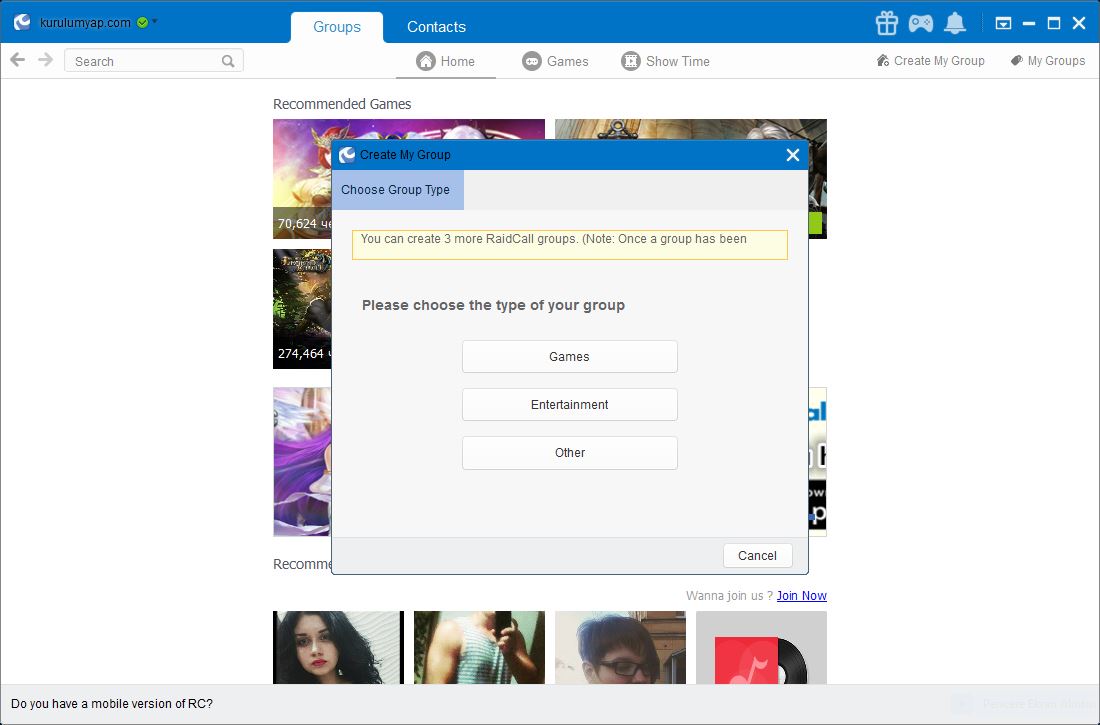Open online status dropdown next to username
Screen dimensions: 1100x725
click(155, 21)
